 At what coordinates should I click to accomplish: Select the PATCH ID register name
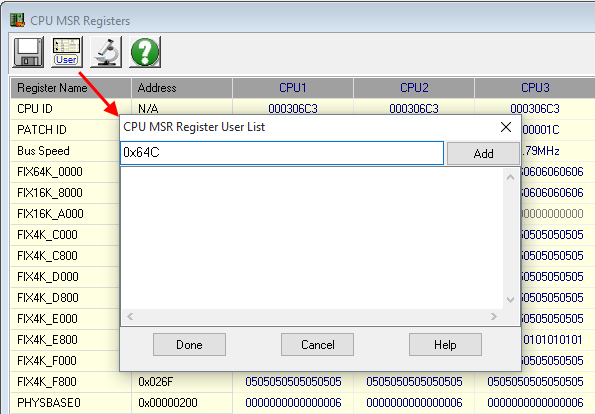coord(42,130)
